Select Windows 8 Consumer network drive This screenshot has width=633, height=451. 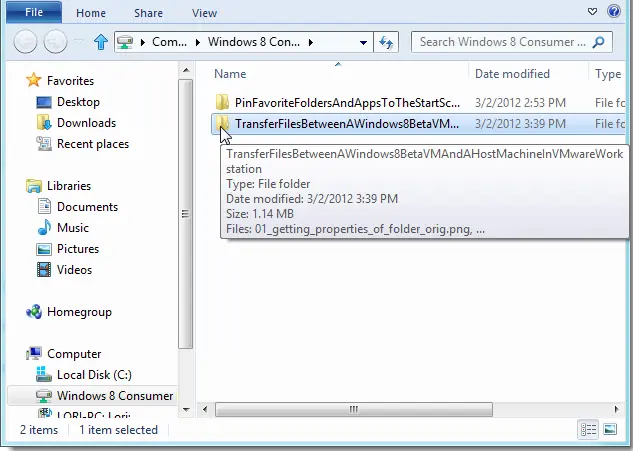click(x=92, y=396)
